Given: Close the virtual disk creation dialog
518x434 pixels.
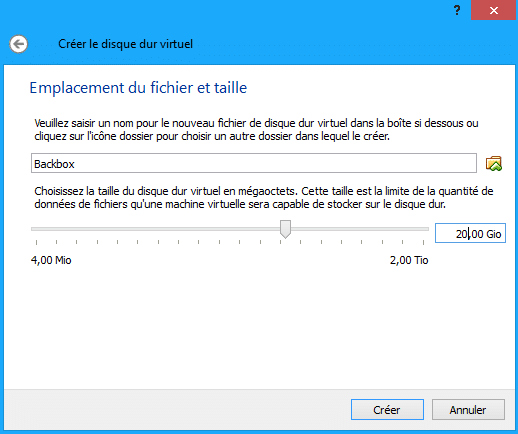Looking at the screenshot, I should pyautogui.click(x=493, y=10).
